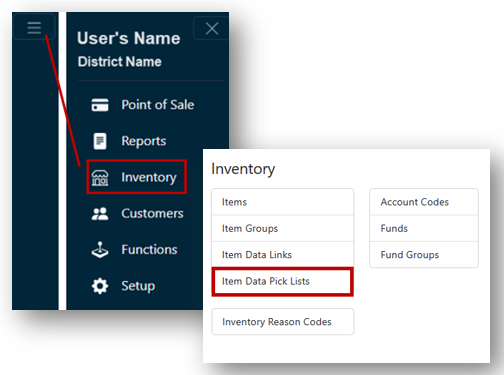Click the User's Name heading
Screen dimensions: 504x375
[129, 38]
